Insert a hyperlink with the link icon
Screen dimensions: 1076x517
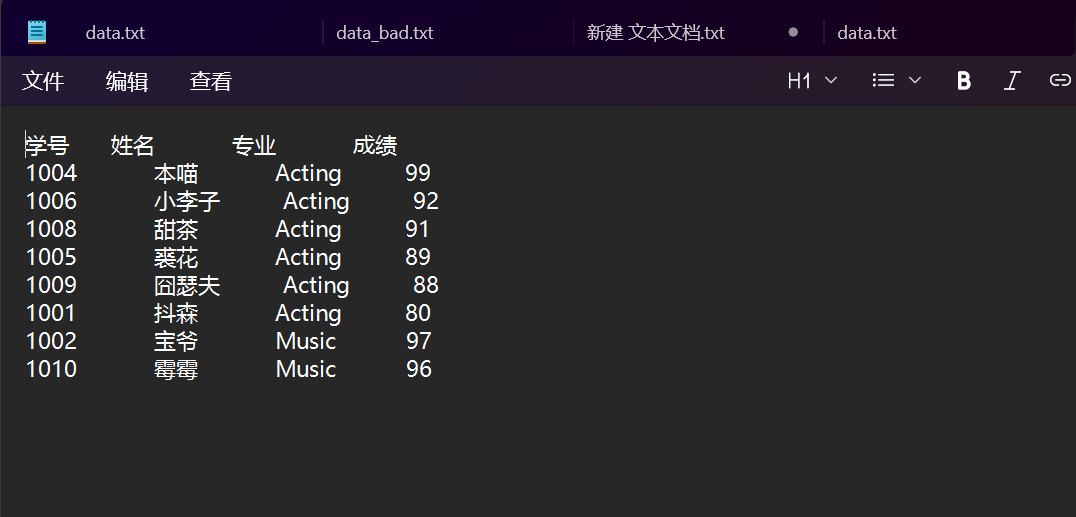pyautogui.click(x=1059, y=81)
